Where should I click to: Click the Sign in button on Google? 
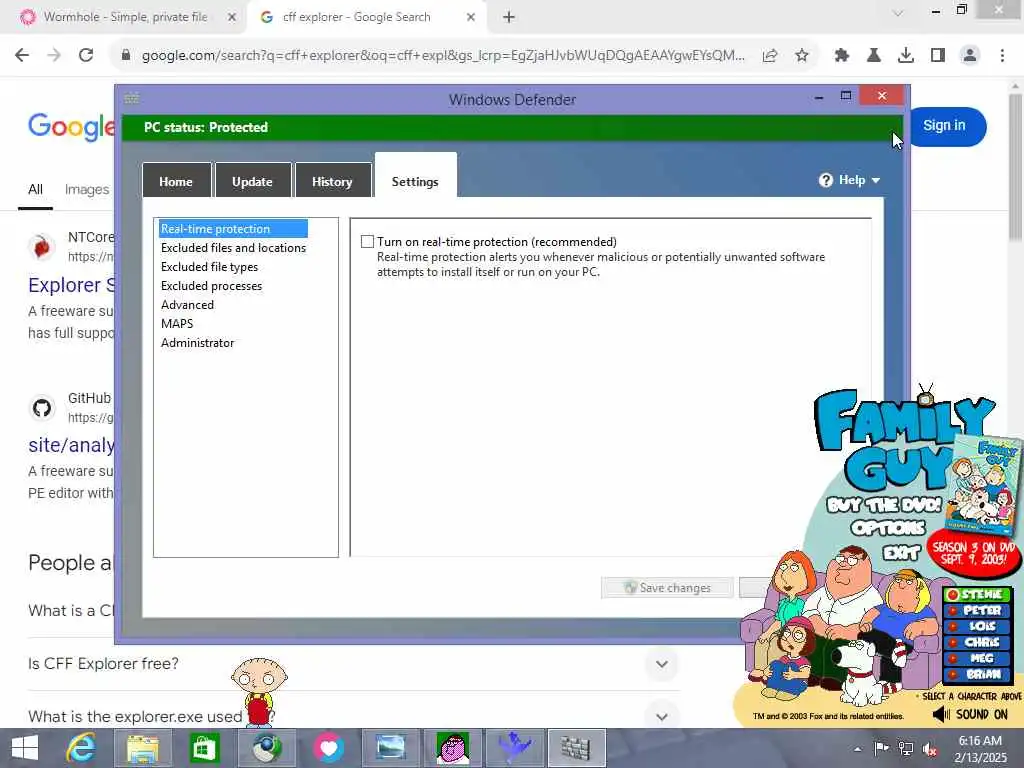click(x=944, y=125)
